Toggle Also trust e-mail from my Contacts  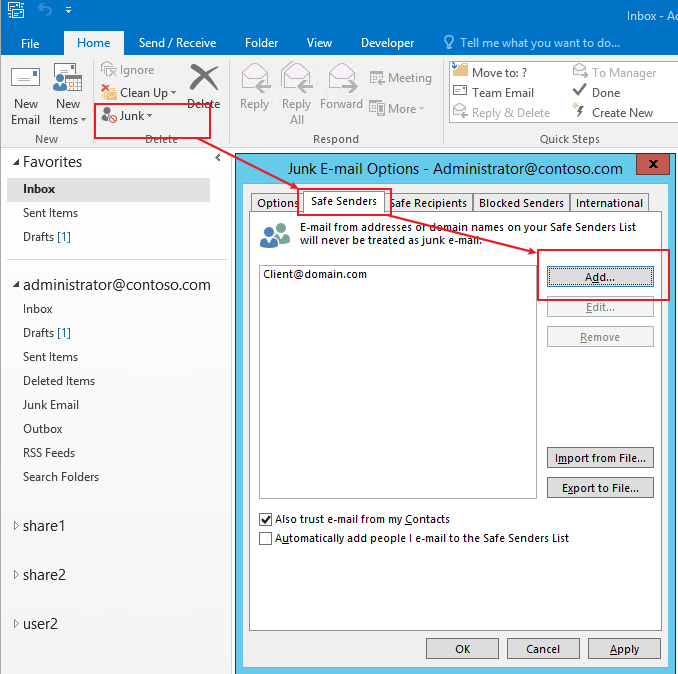click(265, 519)
